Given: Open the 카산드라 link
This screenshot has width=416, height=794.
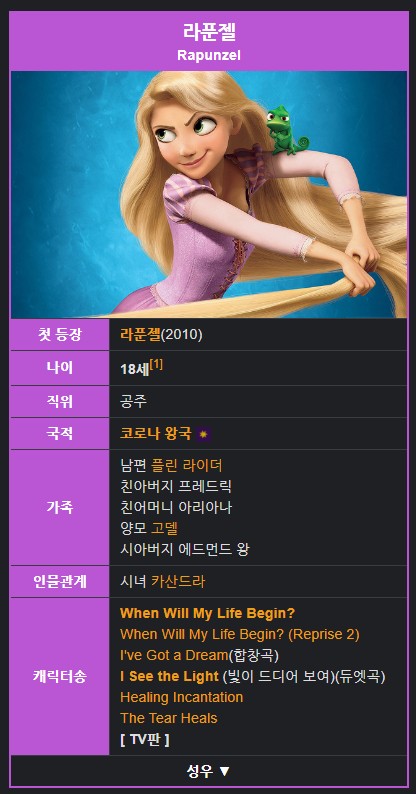Looking at the screenshot, I should pyautogui.click(x=178, y=581).
